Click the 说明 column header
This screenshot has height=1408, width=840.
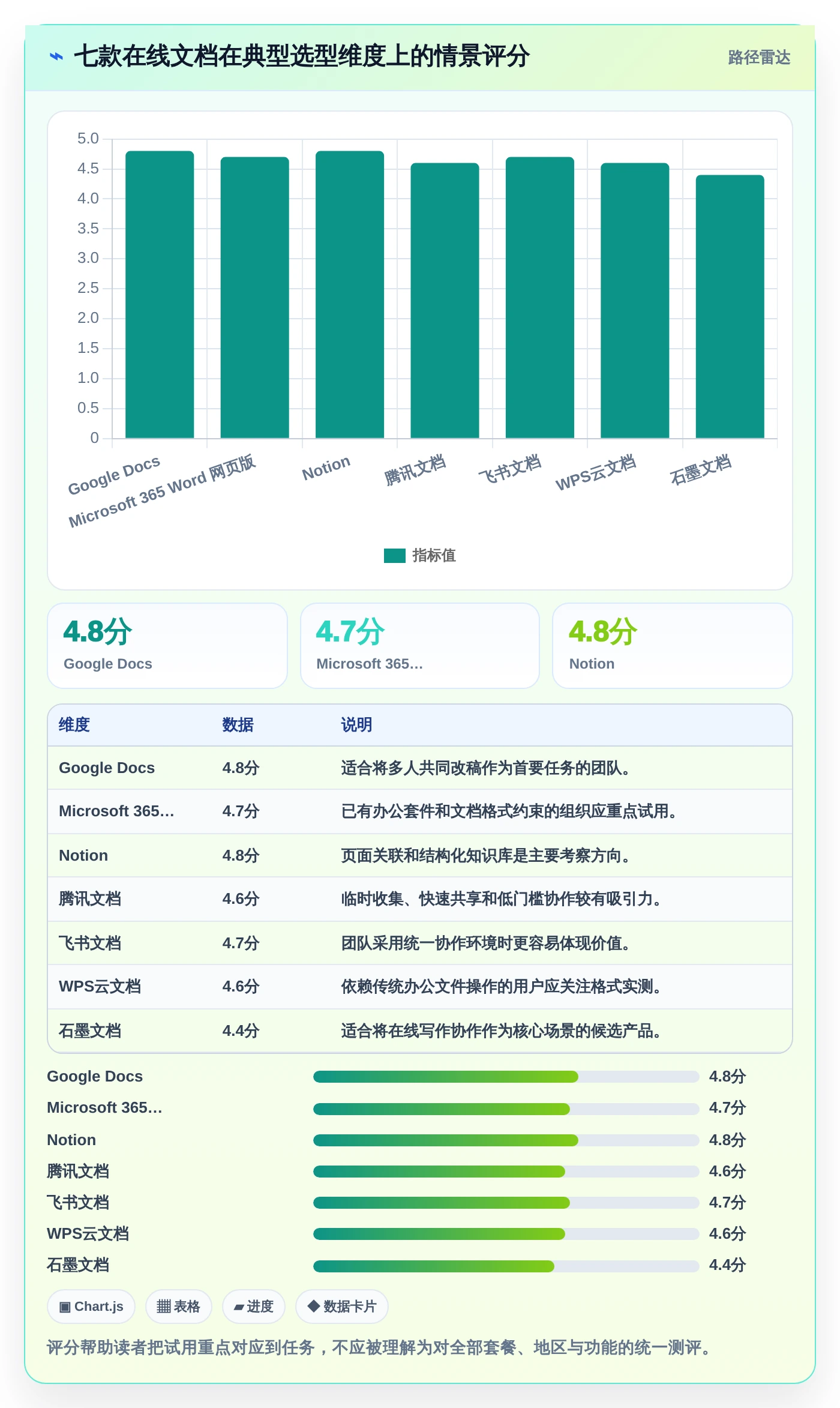[356, 725]
